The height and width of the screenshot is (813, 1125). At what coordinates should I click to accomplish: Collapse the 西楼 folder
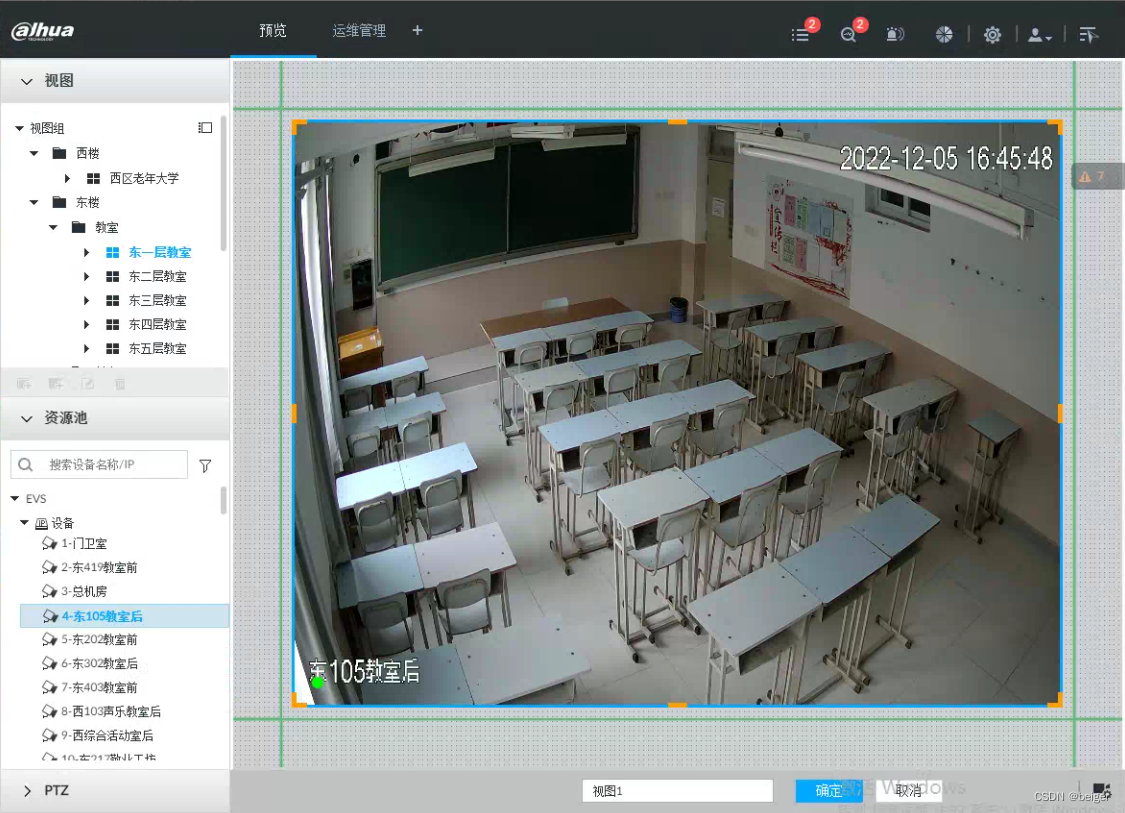pyautogui.click(x=34, y=153)
